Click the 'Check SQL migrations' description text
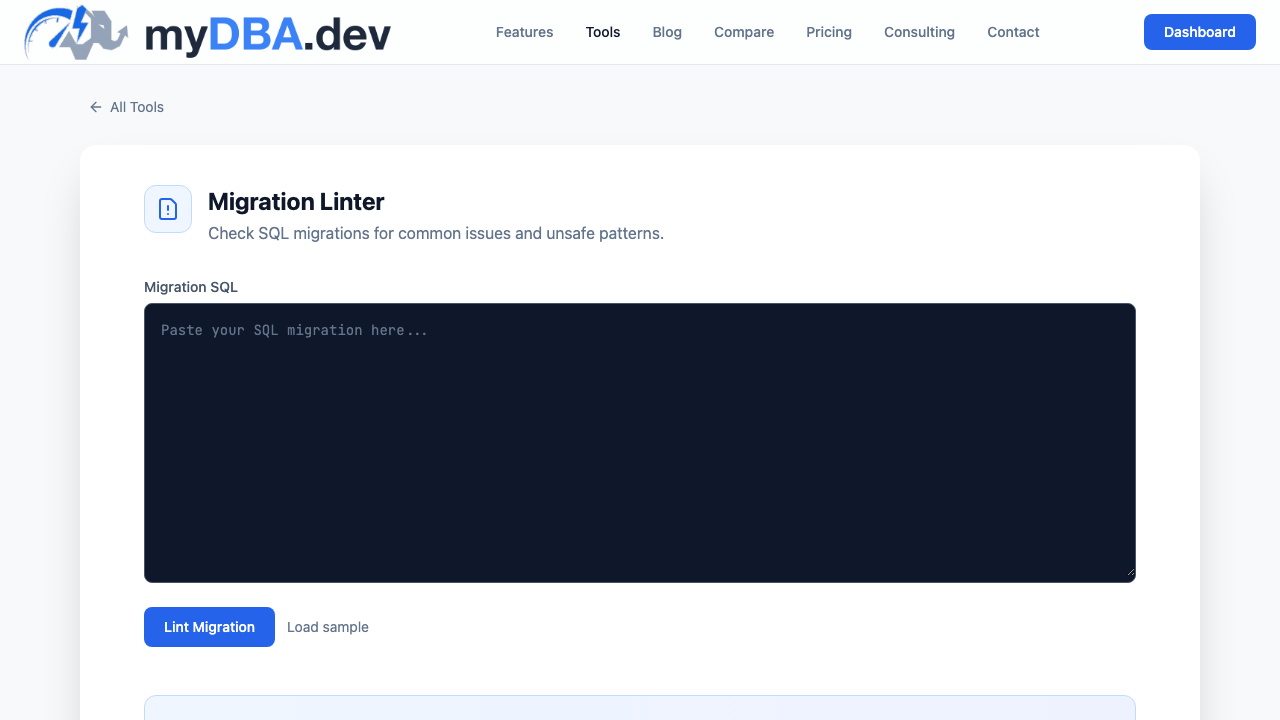This screenshot has height=720, width=1280. coord(436,233)
